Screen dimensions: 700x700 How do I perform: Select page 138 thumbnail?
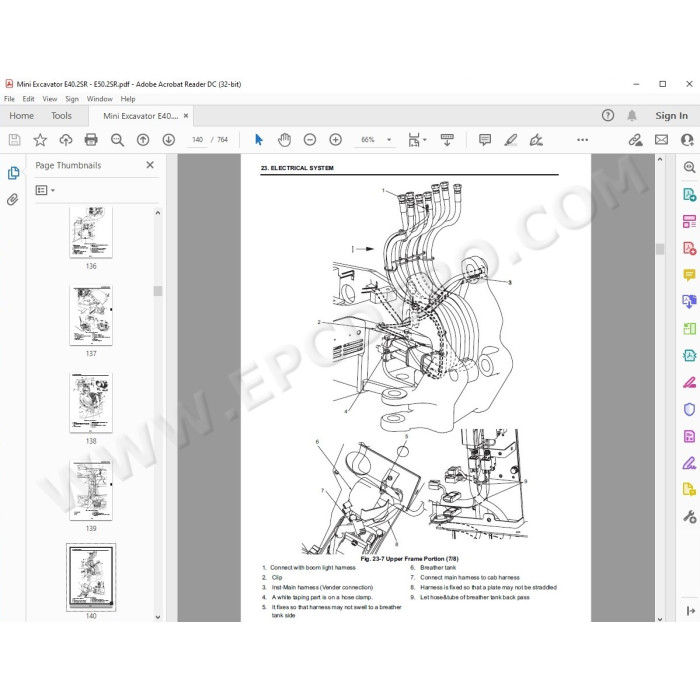pos(91,403)
